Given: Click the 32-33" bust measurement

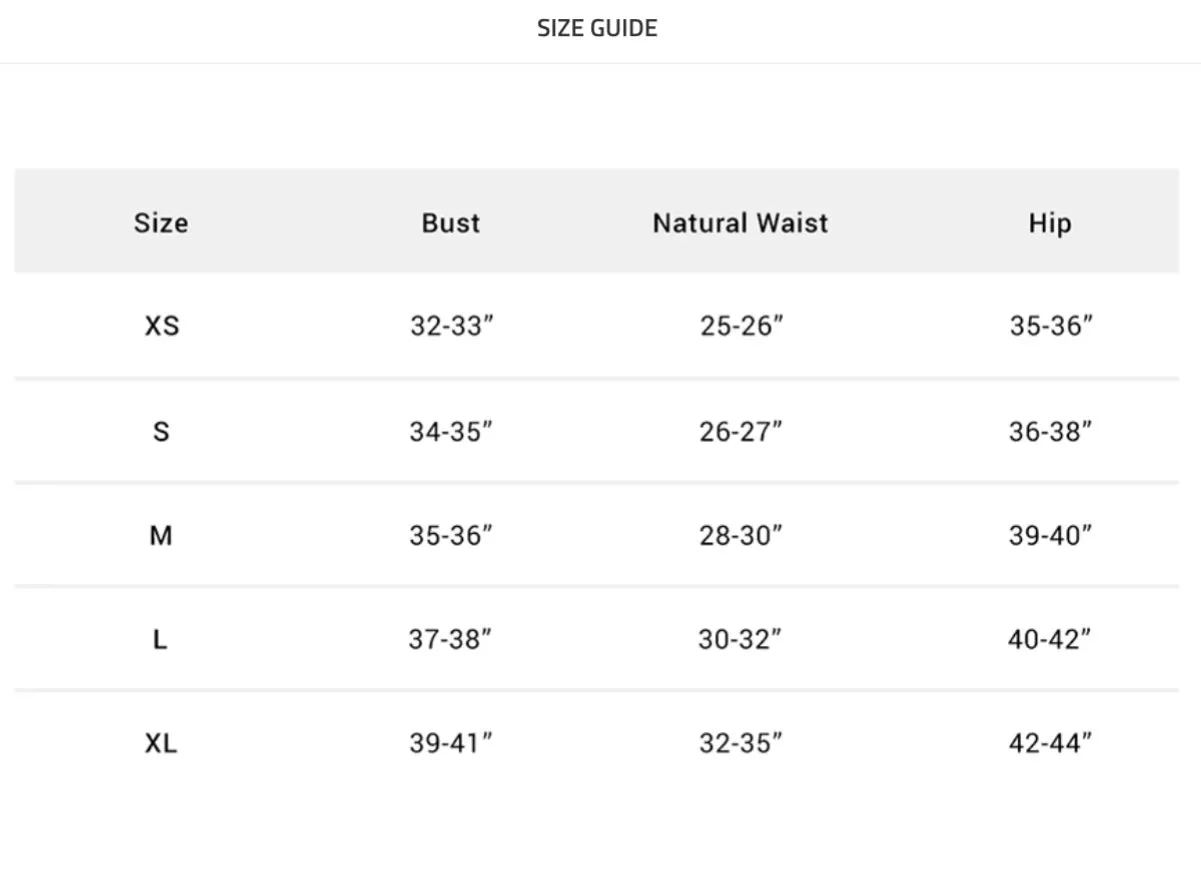Looking at the screenshot, I should click(452, 326).
